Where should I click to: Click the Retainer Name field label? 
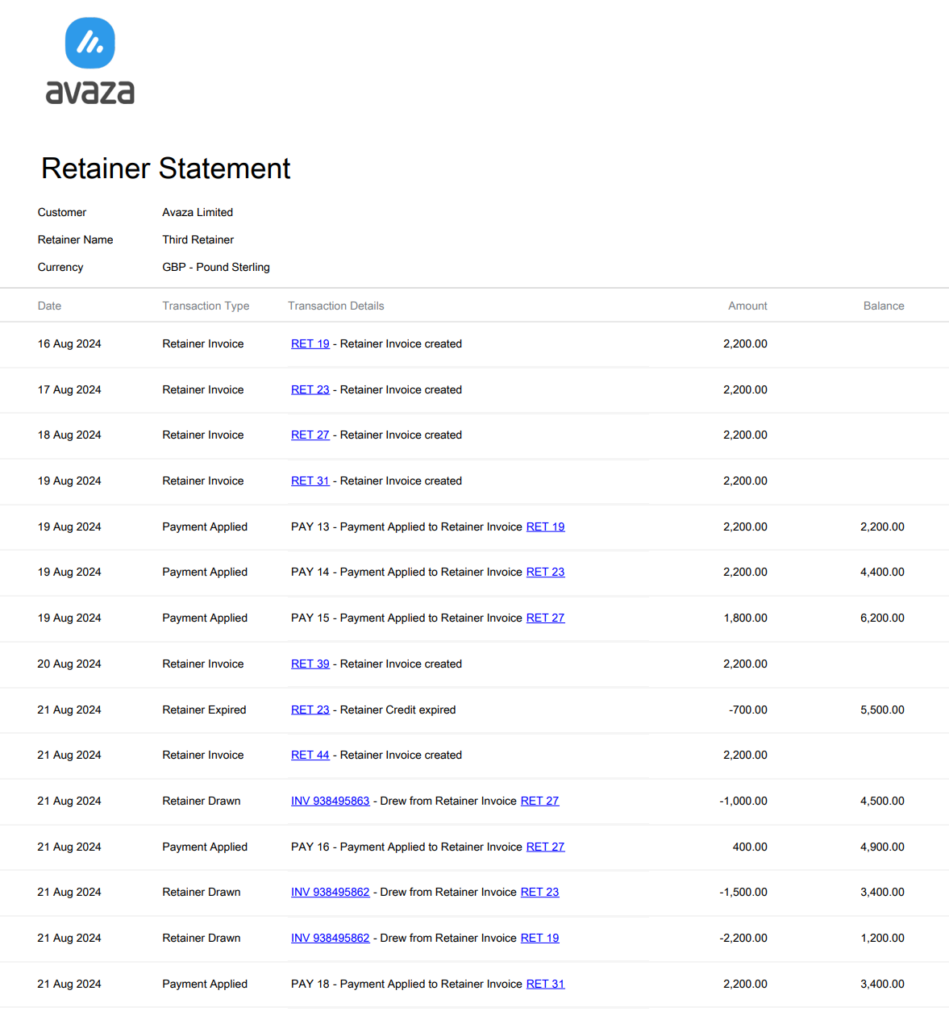pyautogui.click(x=75, y=240)
